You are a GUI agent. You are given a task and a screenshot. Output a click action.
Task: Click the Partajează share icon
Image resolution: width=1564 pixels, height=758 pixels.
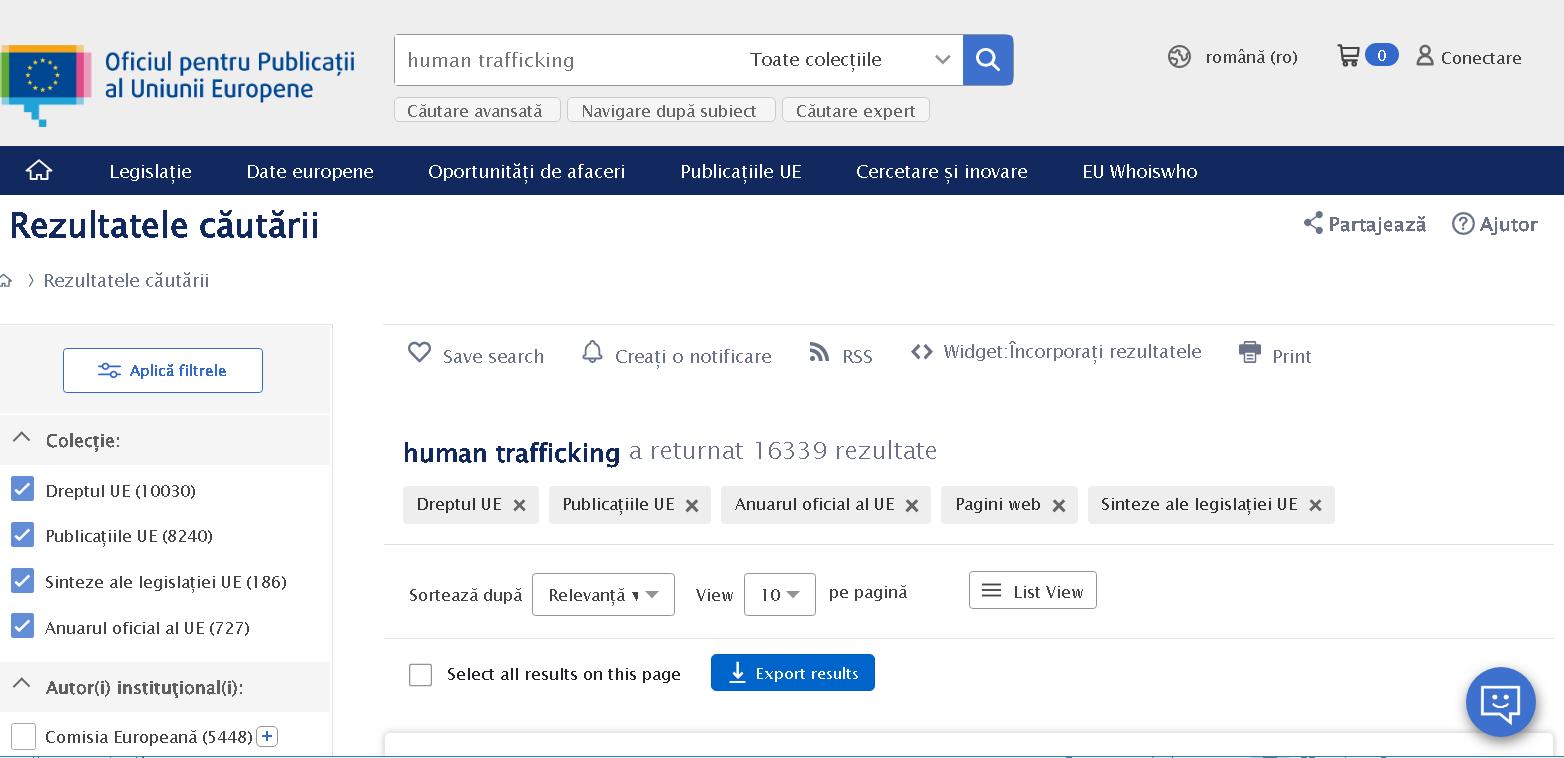(1313, 223)
